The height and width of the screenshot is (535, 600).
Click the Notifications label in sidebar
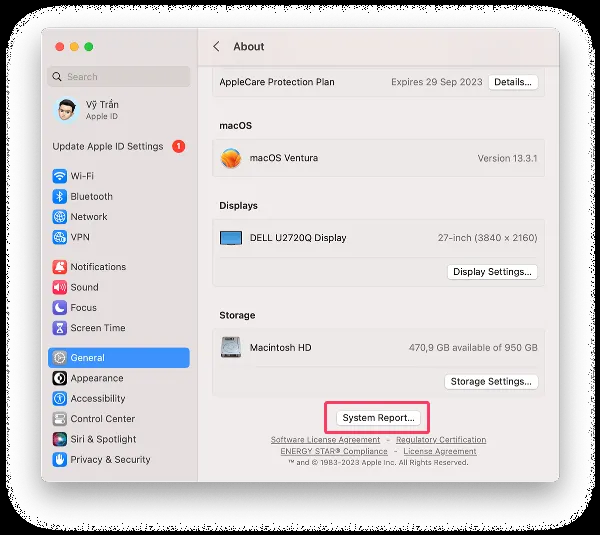[x=98, y=267]
